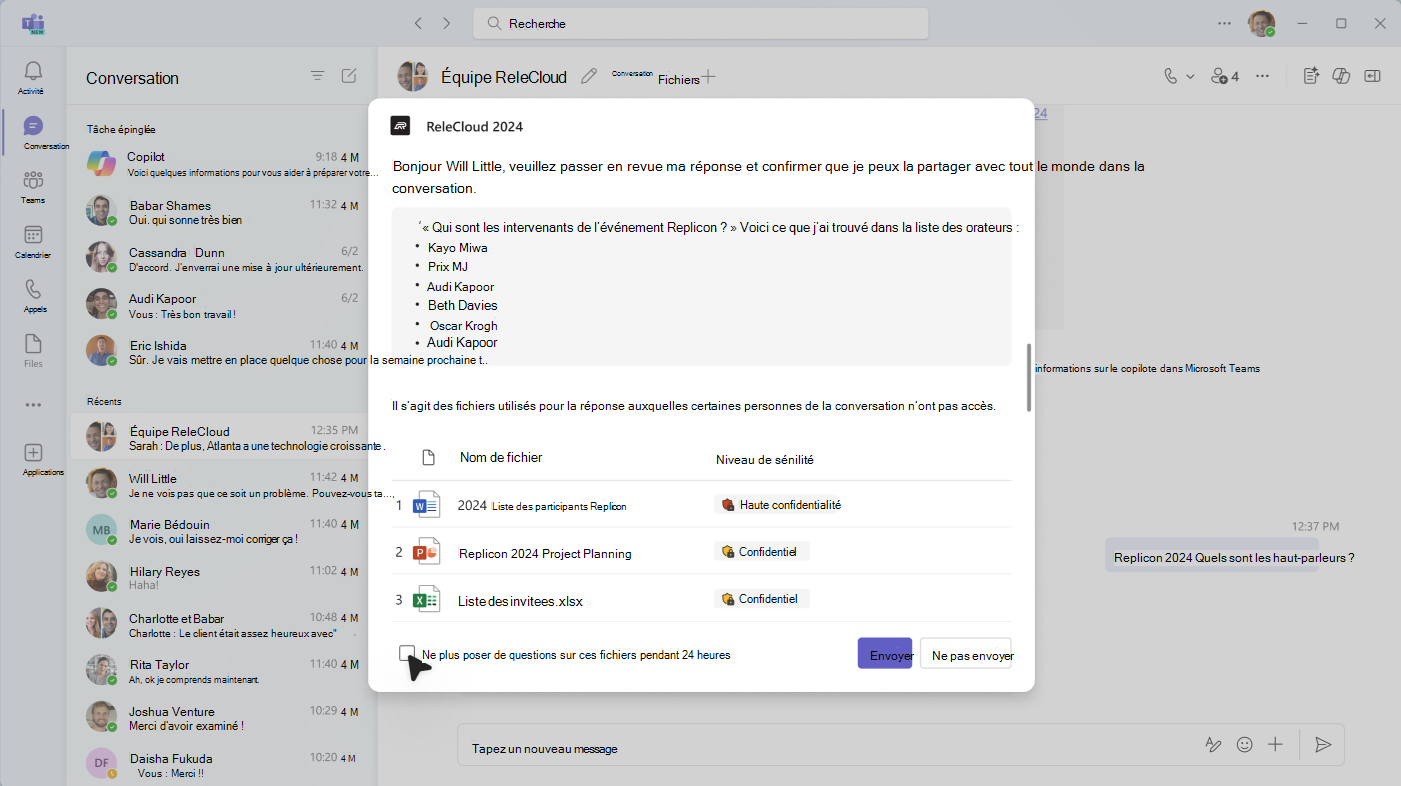Select the Conversation icon in sidebar
Screen dimensions: 1401x786
tap(33, 126)
